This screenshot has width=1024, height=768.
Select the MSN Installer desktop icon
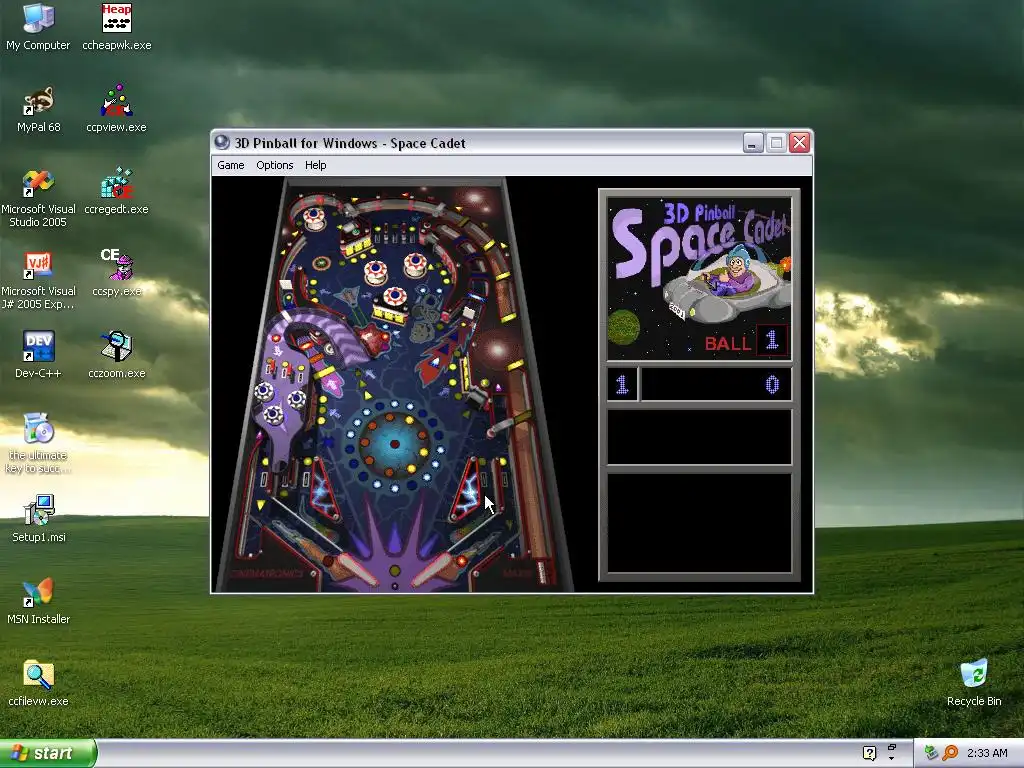coord(38,601)
